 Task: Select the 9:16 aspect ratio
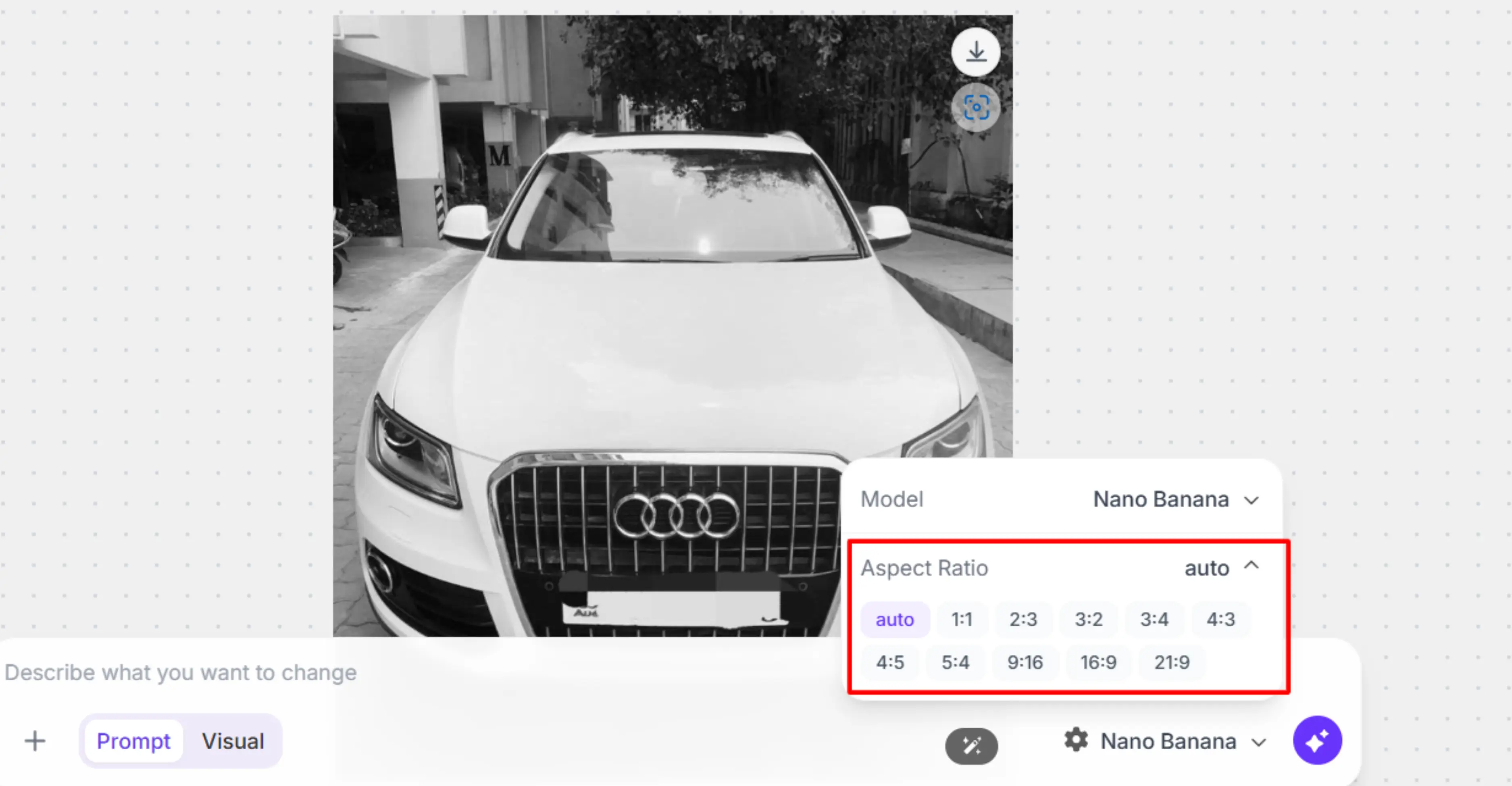(x=1025, y=663)
